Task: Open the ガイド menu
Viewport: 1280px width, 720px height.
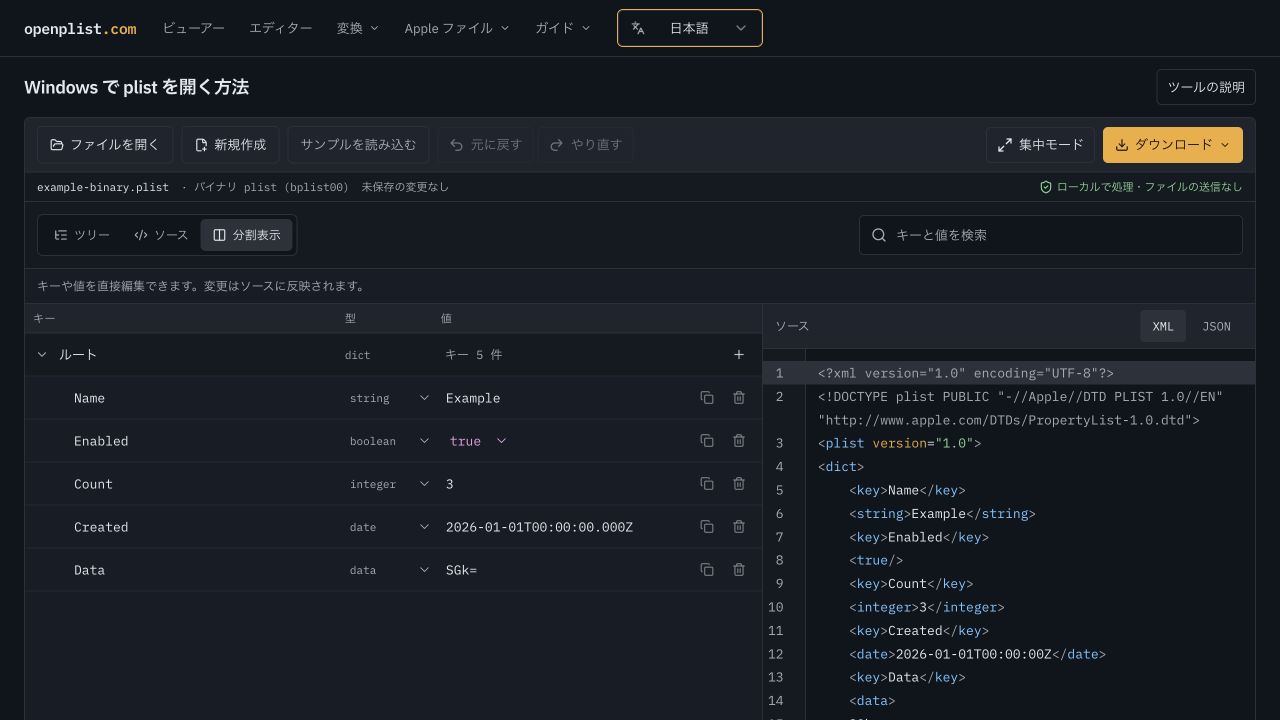Action: pos(563,28)
